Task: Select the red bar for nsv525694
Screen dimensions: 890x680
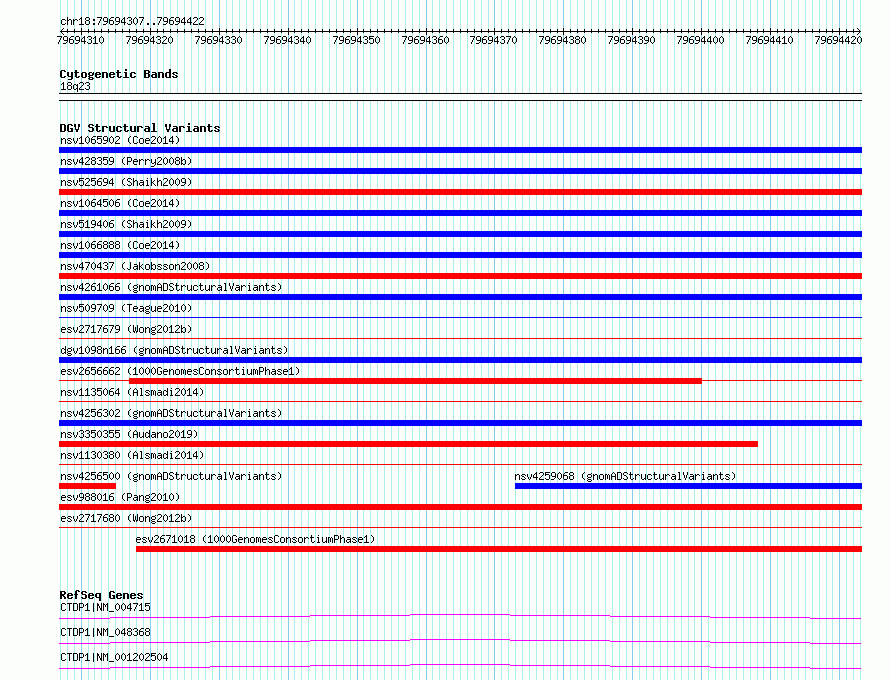Action: point(460,192)
